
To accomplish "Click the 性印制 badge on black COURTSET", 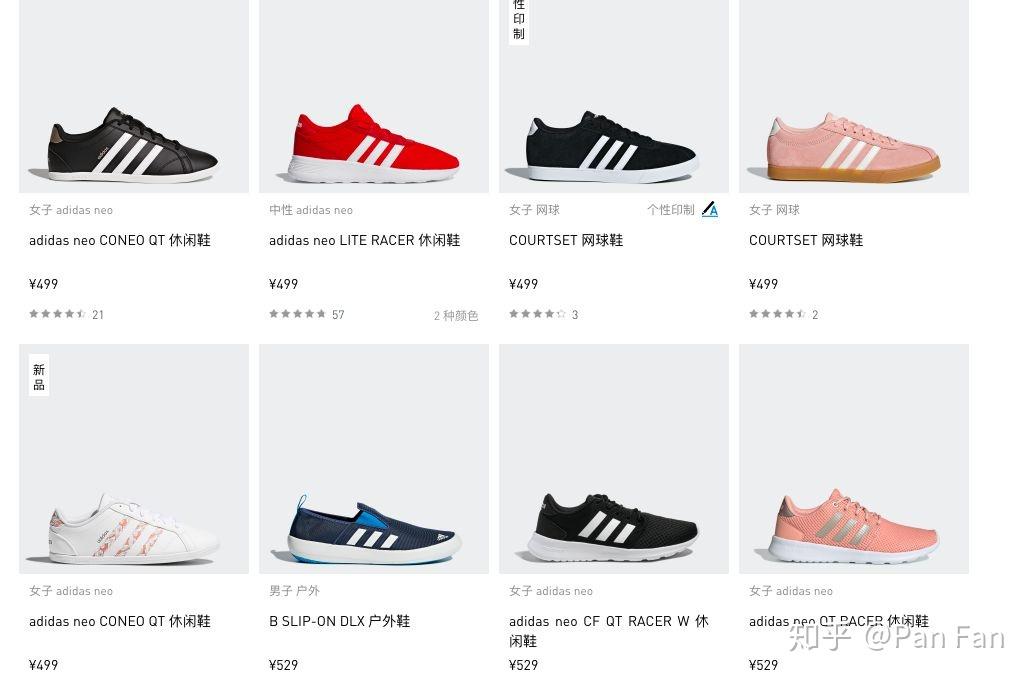I will click(x=519, y=21).
